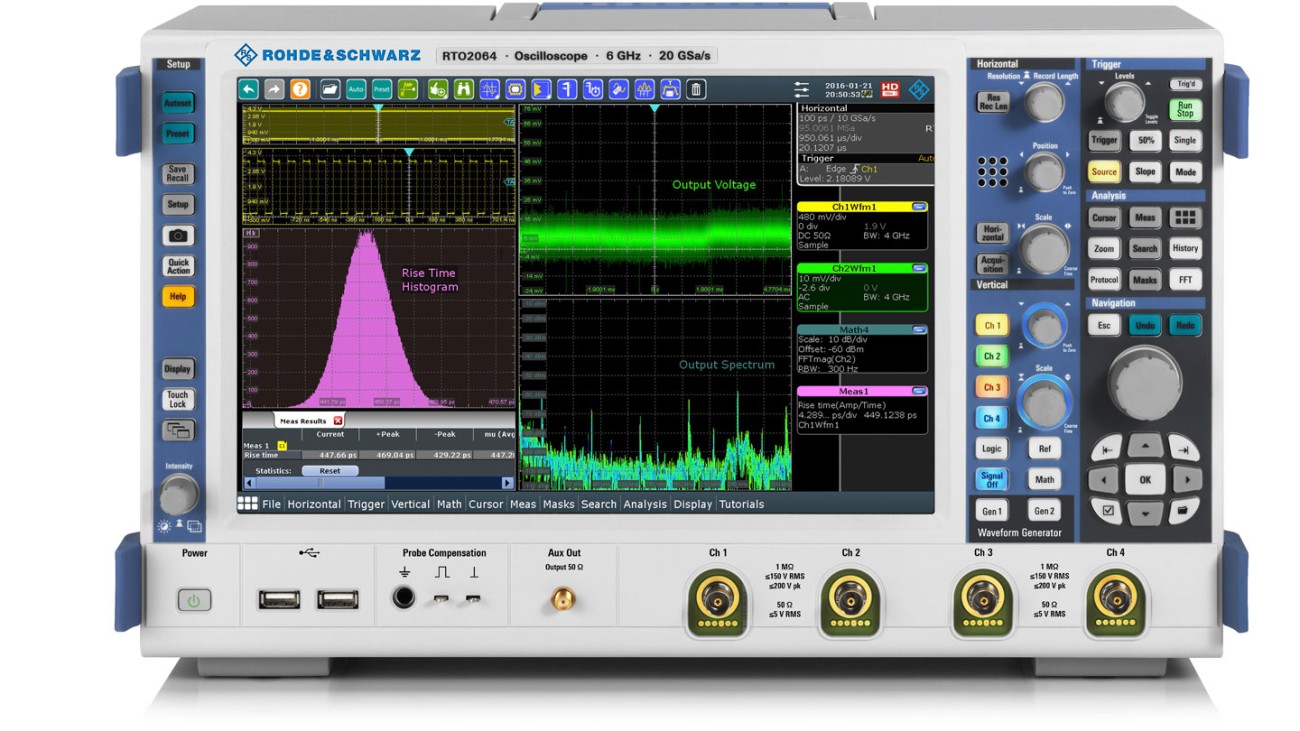Viewport: 1300px width, 731px height.
Task: Close the Meas Results panel with the red X
Action: click(336, 422)
